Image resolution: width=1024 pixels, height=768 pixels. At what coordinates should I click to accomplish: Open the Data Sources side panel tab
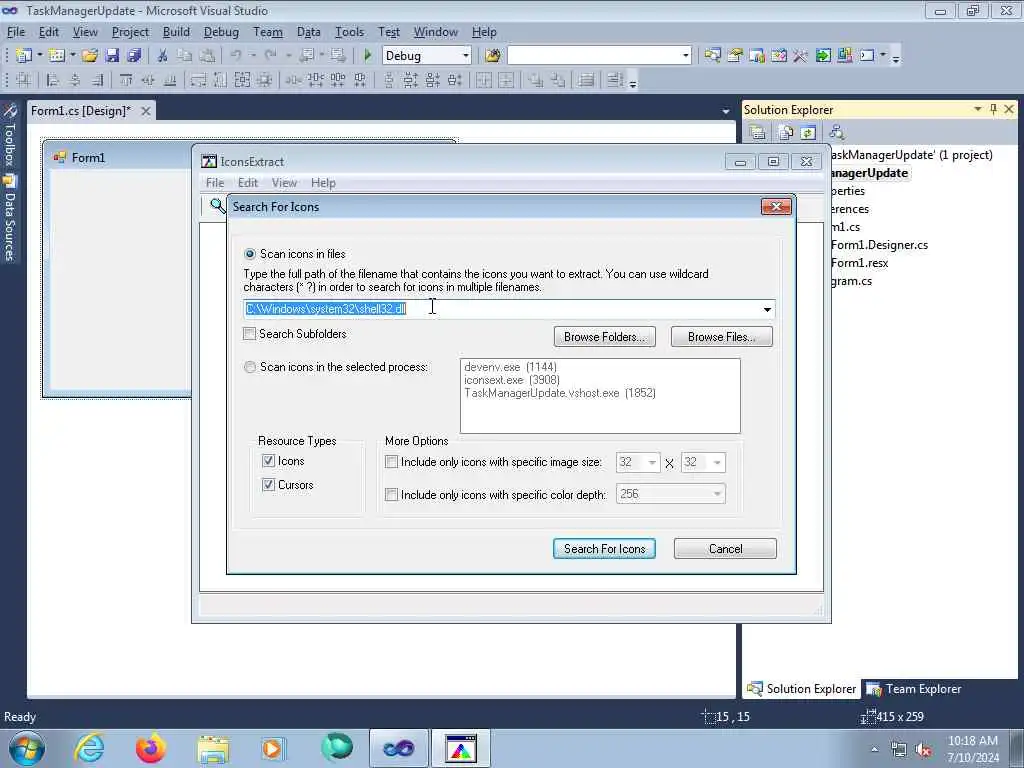click(x=9, y=219)
